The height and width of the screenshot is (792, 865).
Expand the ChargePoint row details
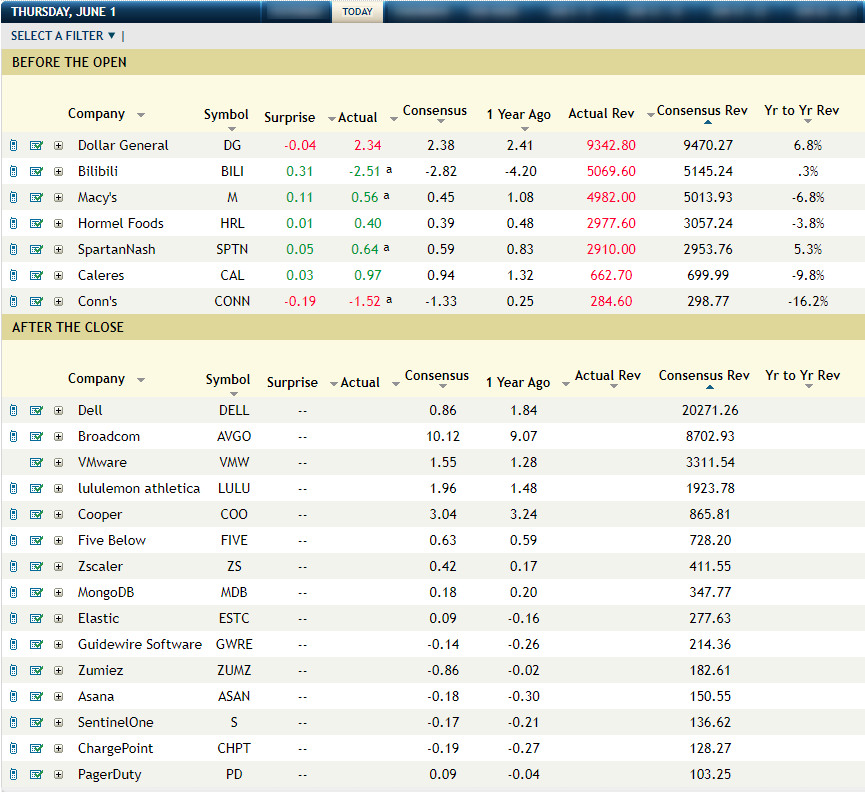pyautogui.click(x=58, y=748)
